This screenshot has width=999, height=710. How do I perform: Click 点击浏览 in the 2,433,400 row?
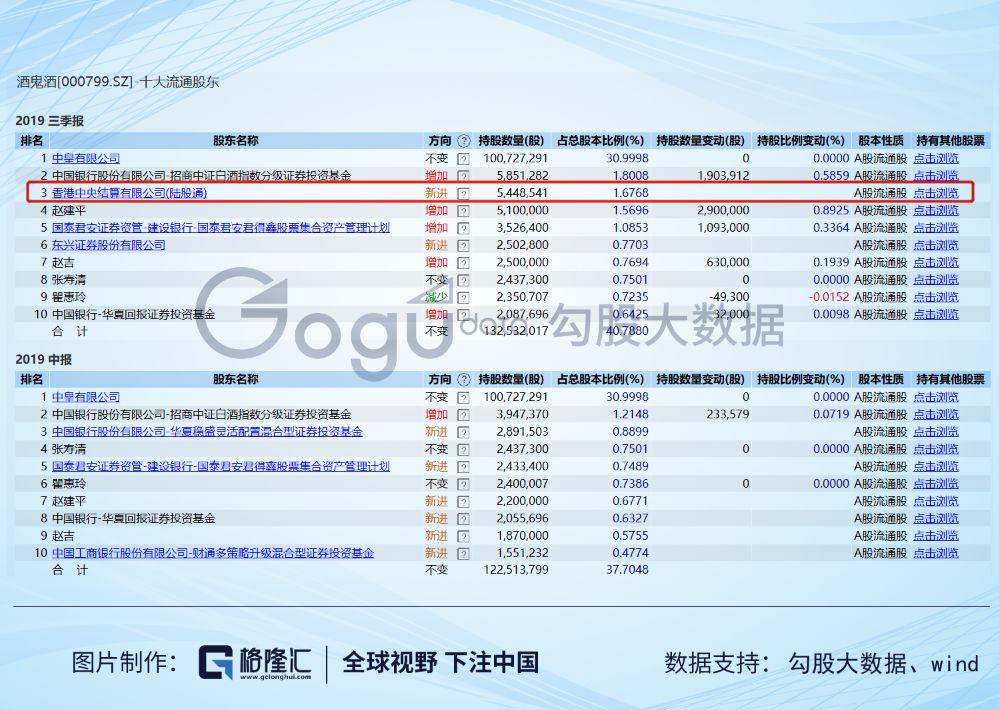pos(936,467)
